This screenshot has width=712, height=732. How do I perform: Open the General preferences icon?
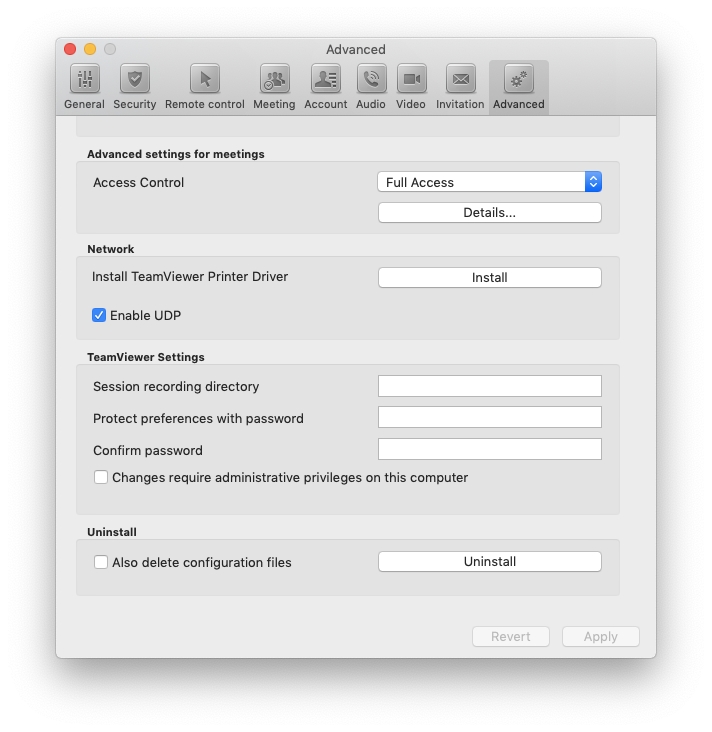[84, 80]
